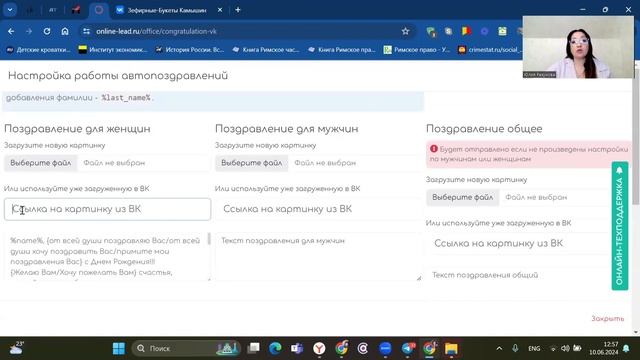The height and width of the screenshot is (360, 640).
Task: Click the address bar URL online-lead.ru
Action: 156,31
